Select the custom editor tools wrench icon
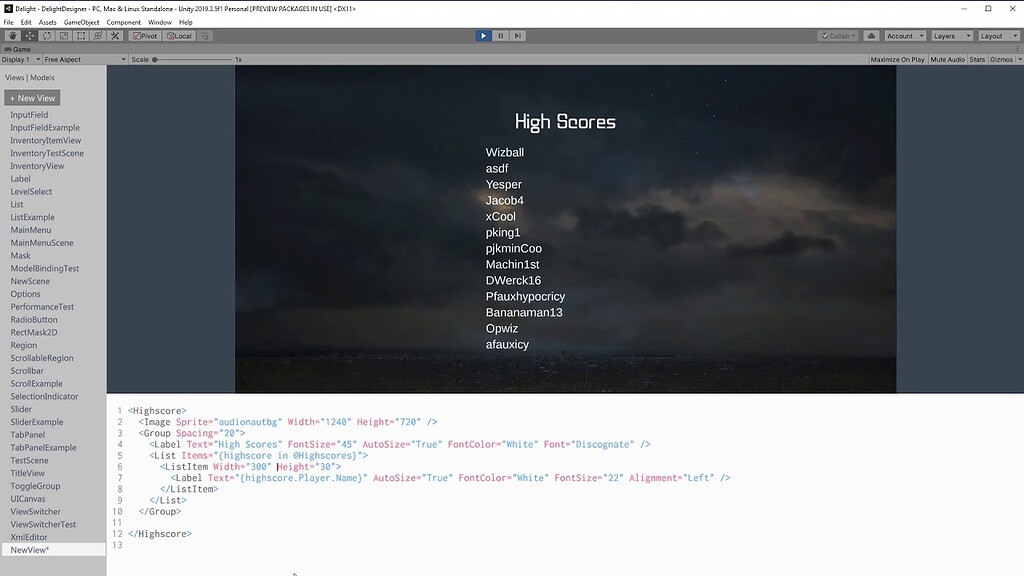 point(115,35)
